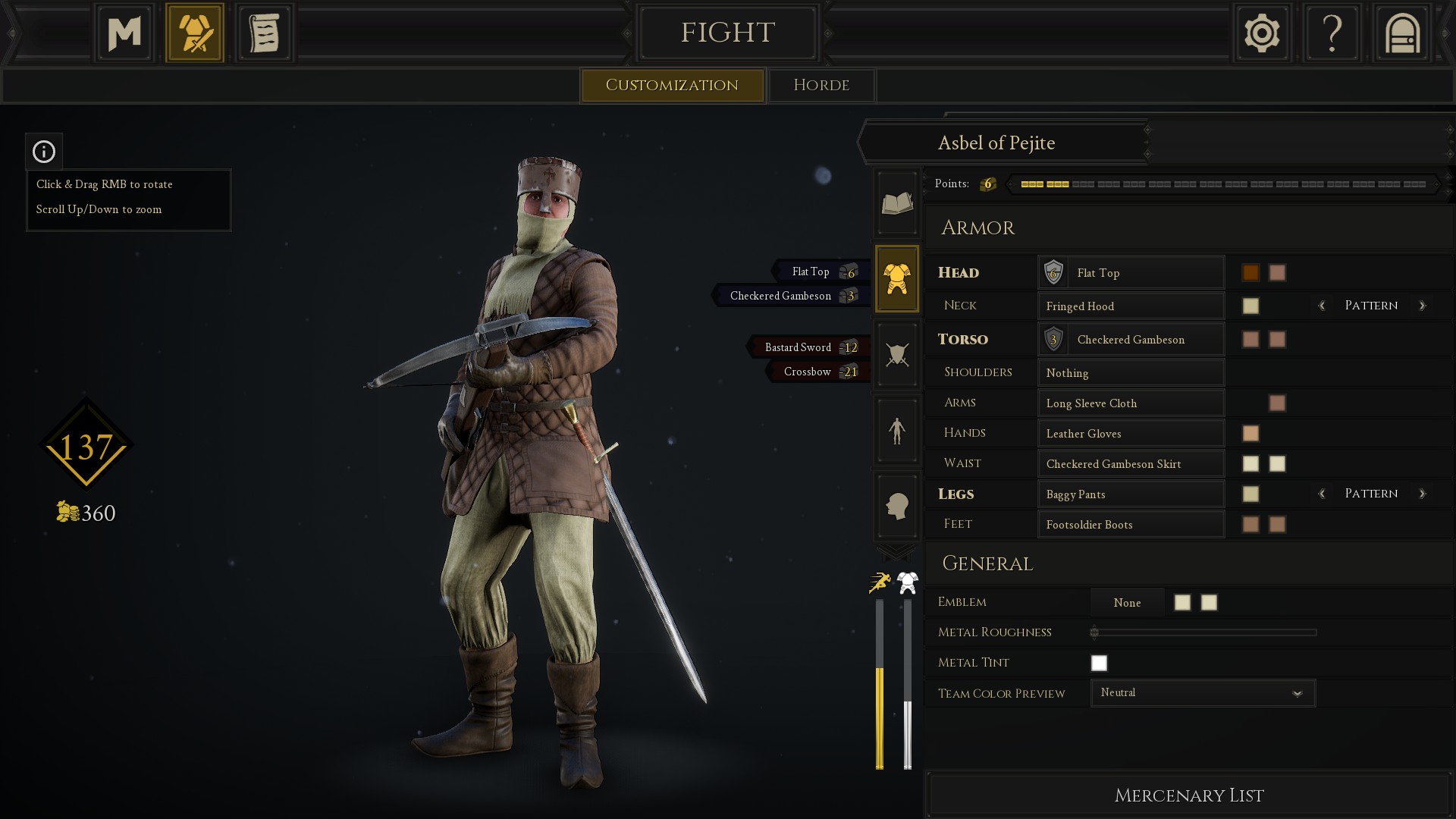The image size is (1456, 819).
Task: Open Team Color Preview Neutral dropdown
Action: click(1203, 693)
